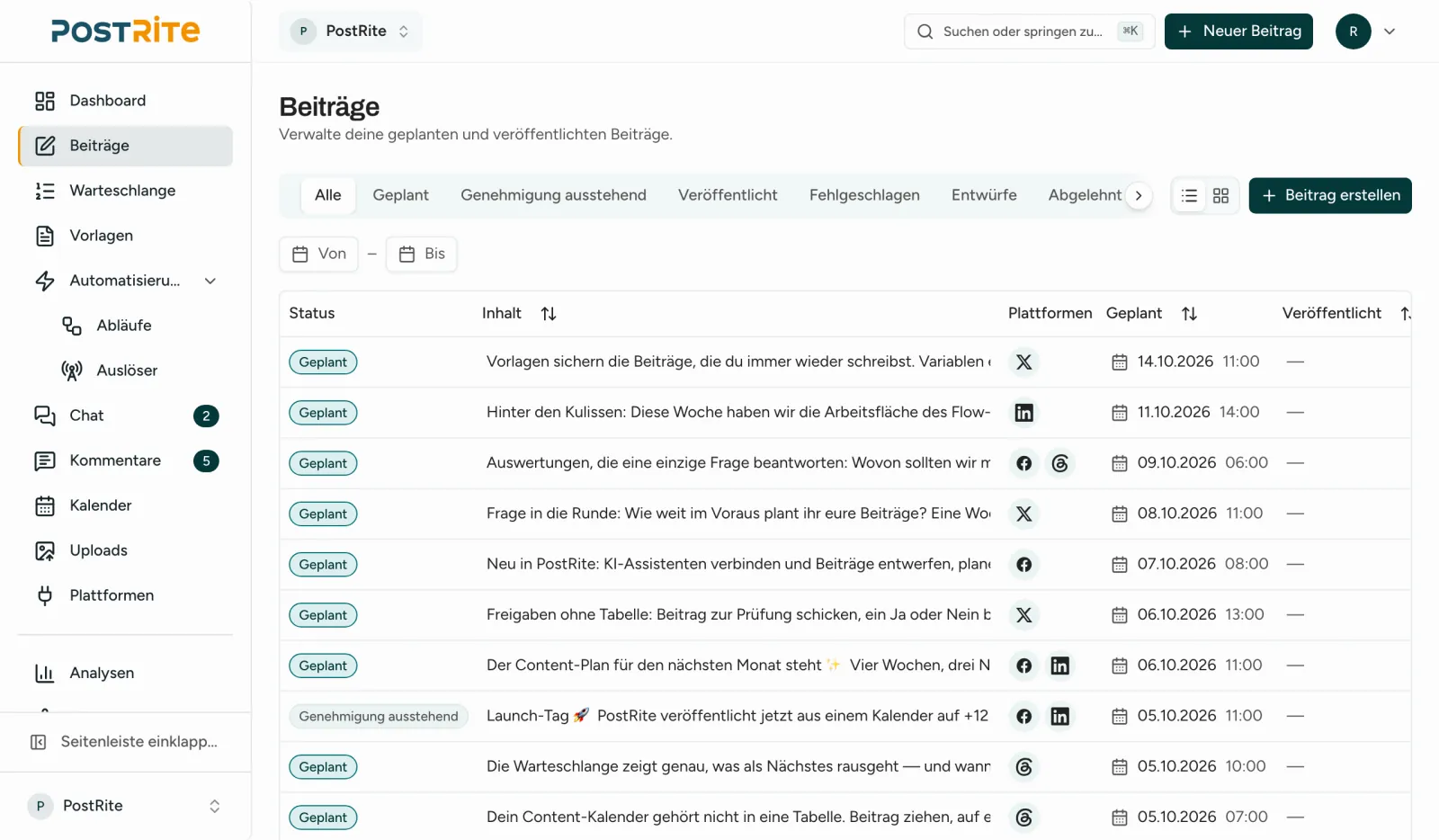Open the Plattformen settings page
1439x840 pixels.
click(125, 595)
